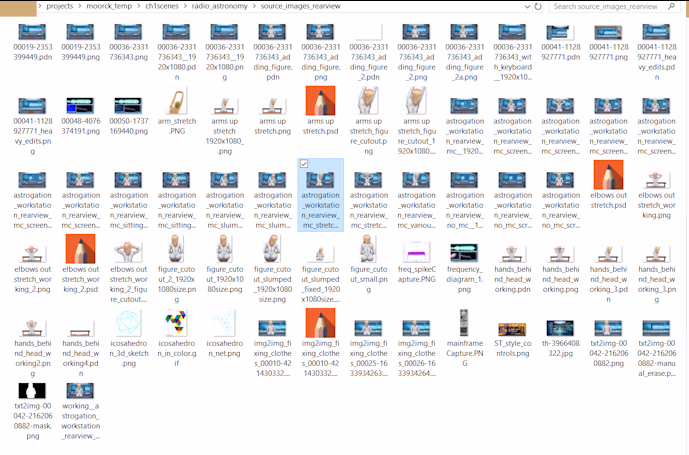Select the arms up stretch.psd file
The height and width of the screenshot is (455, 689).
tap(321, 101)
